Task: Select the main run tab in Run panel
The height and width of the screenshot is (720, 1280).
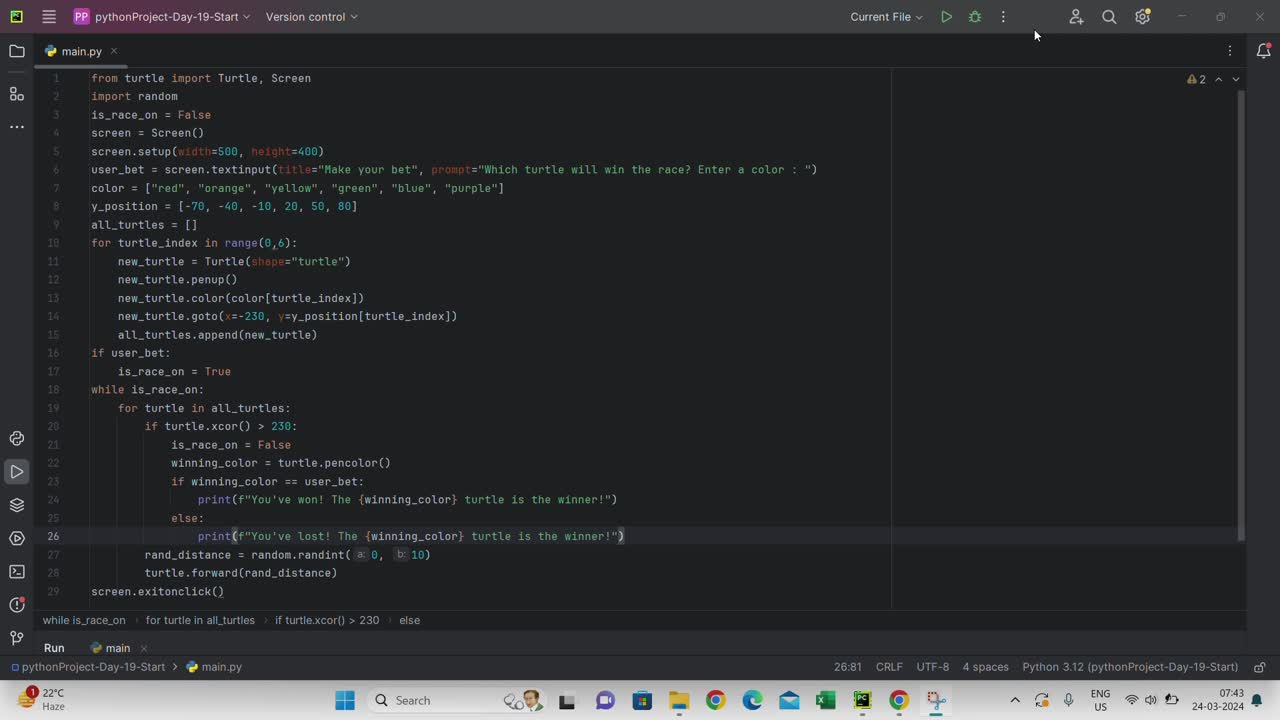Action: [x=118, y=648]
